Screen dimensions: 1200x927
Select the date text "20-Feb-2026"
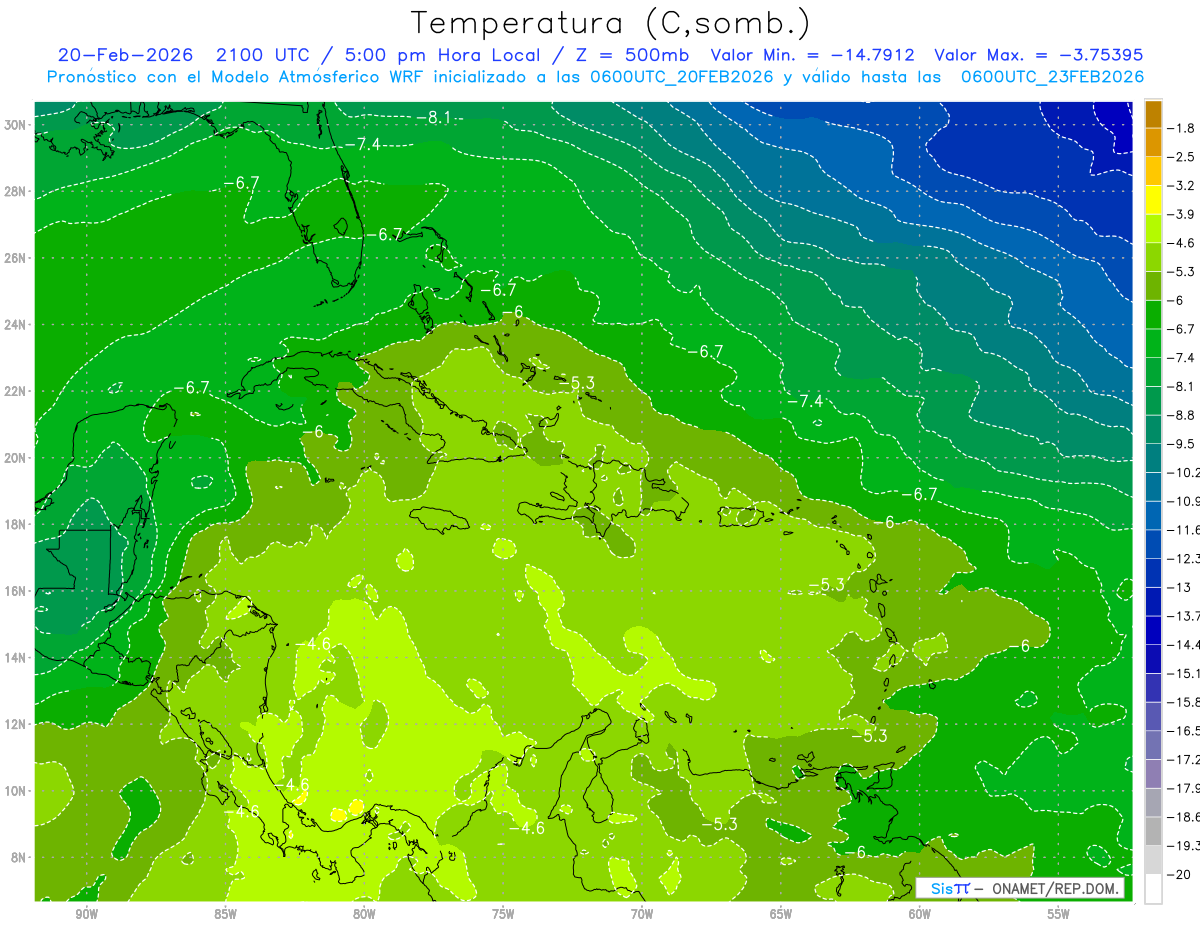click(128, 56)
